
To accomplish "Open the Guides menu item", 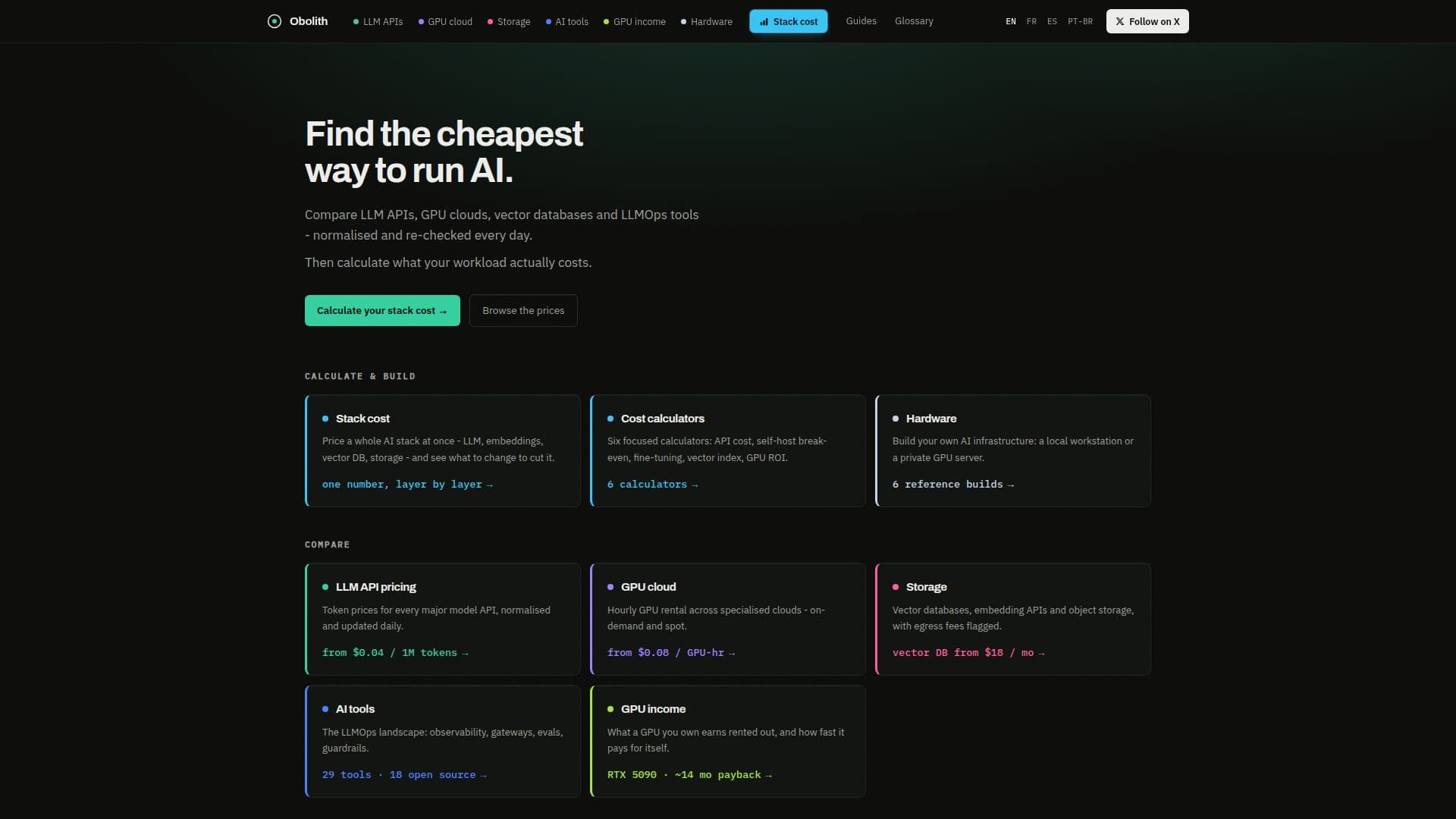I will (x=861, y=21).
